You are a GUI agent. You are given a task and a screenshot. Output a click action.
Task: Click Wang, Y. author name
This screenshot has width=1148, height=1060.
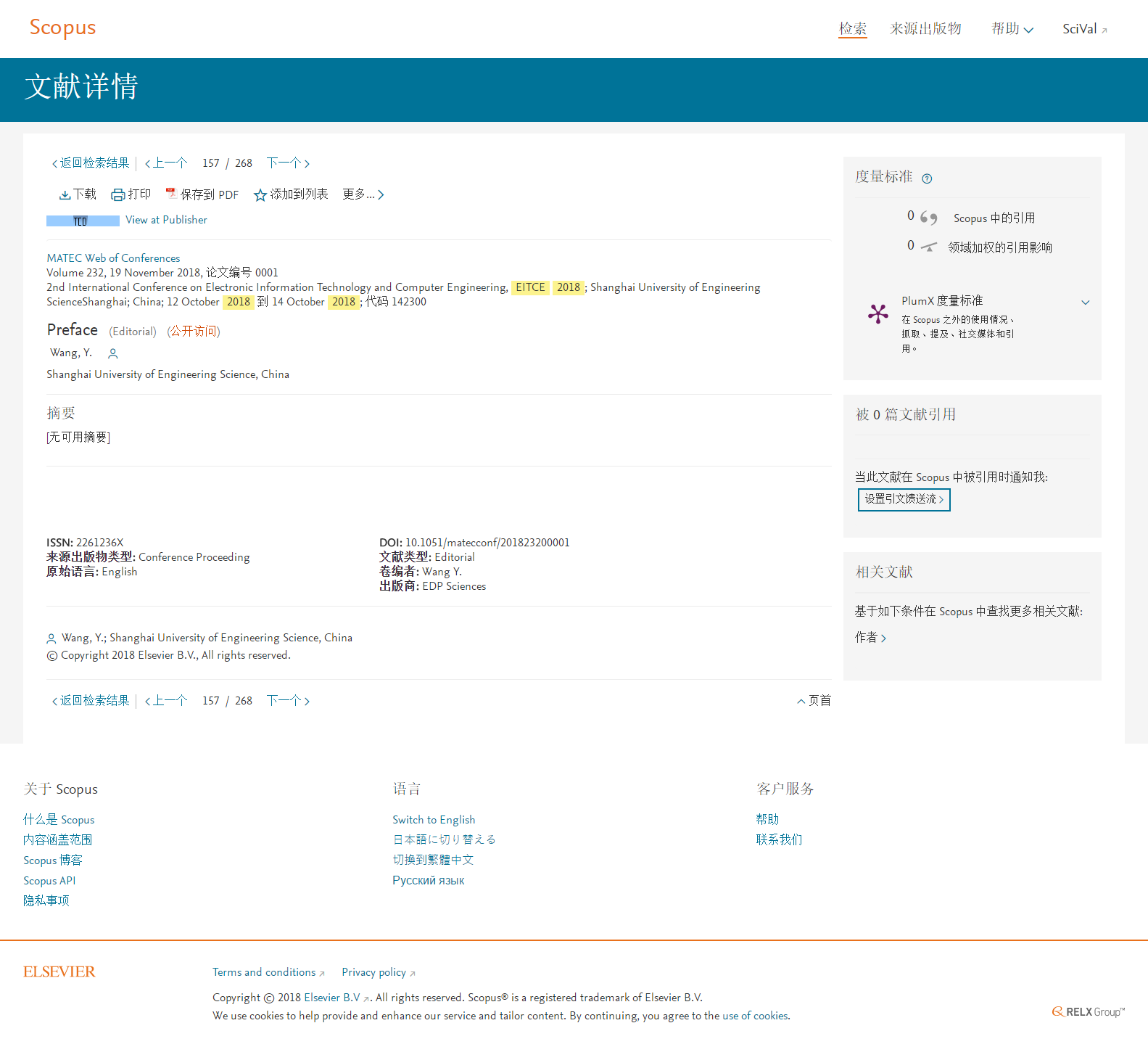coord(71,353)
